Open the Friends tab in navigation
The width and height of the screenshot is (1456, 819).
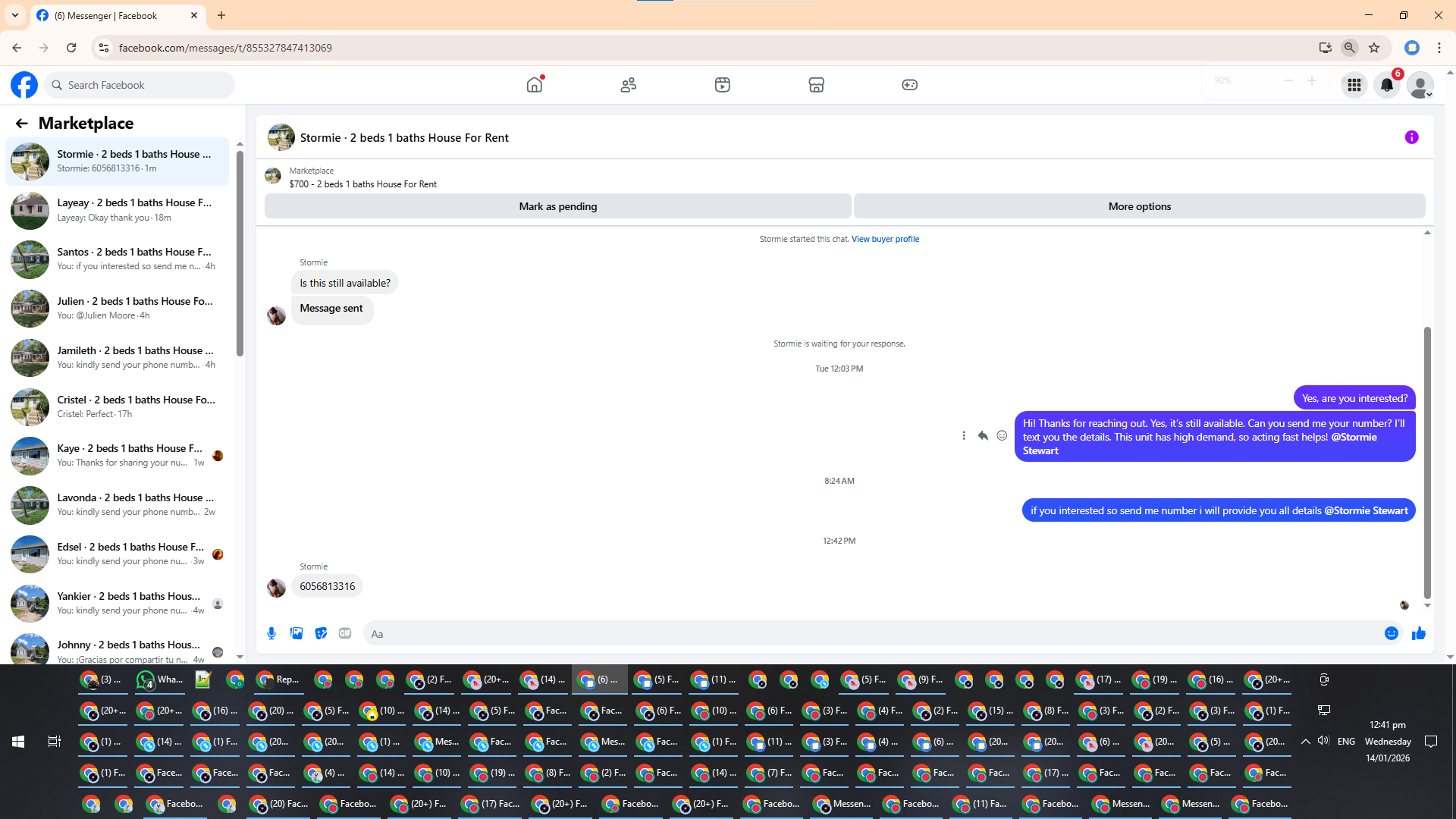pyautogui.click(x=628, y=85)
